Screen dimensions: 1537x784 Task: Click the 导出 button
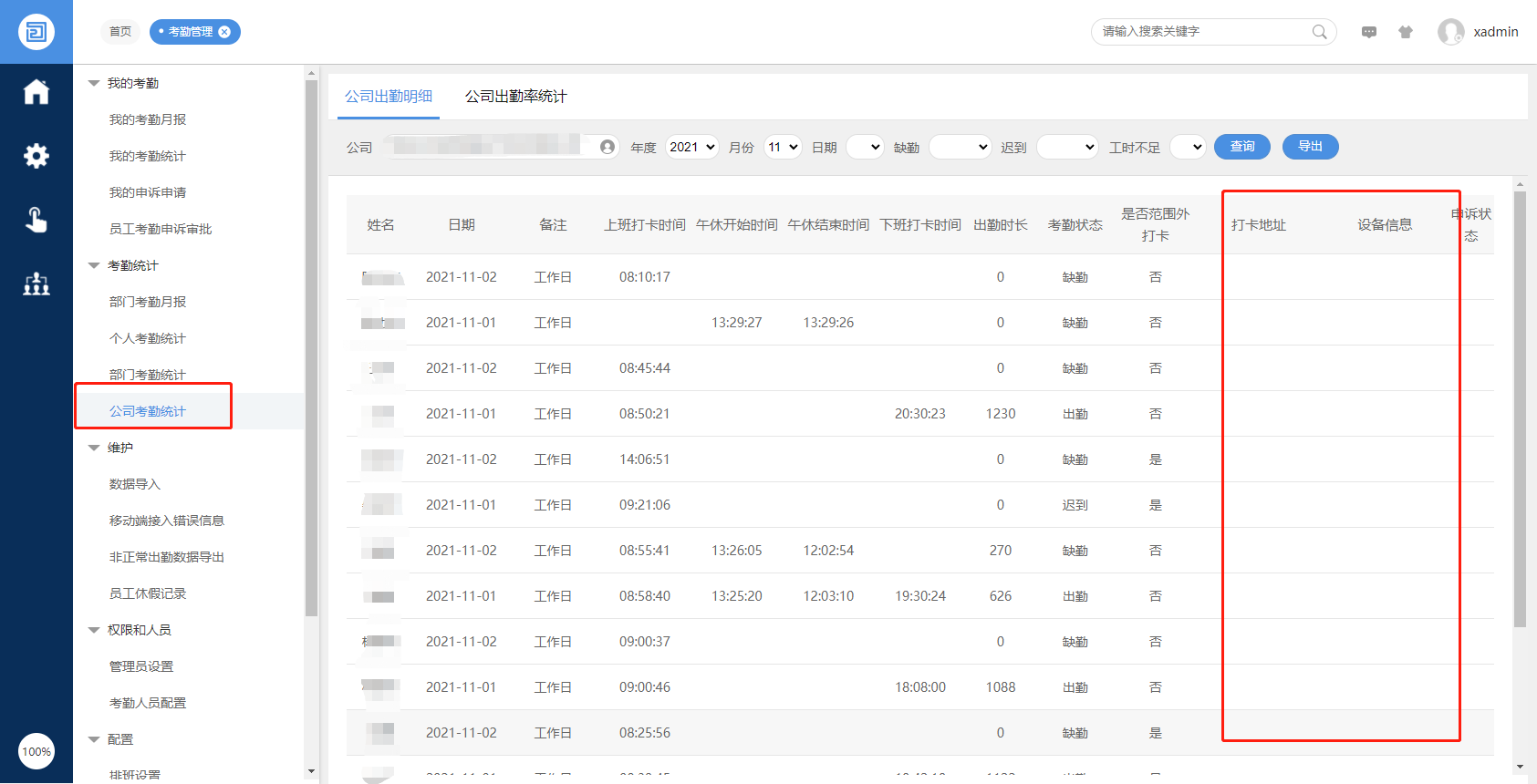pos(1310,147)
